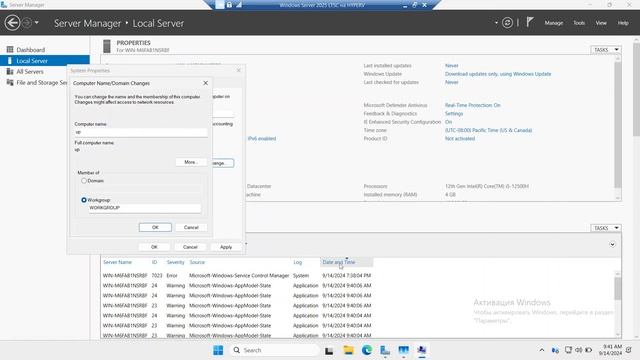
Task: Click the File and Storage Services icon
Action: pos(10,82)
